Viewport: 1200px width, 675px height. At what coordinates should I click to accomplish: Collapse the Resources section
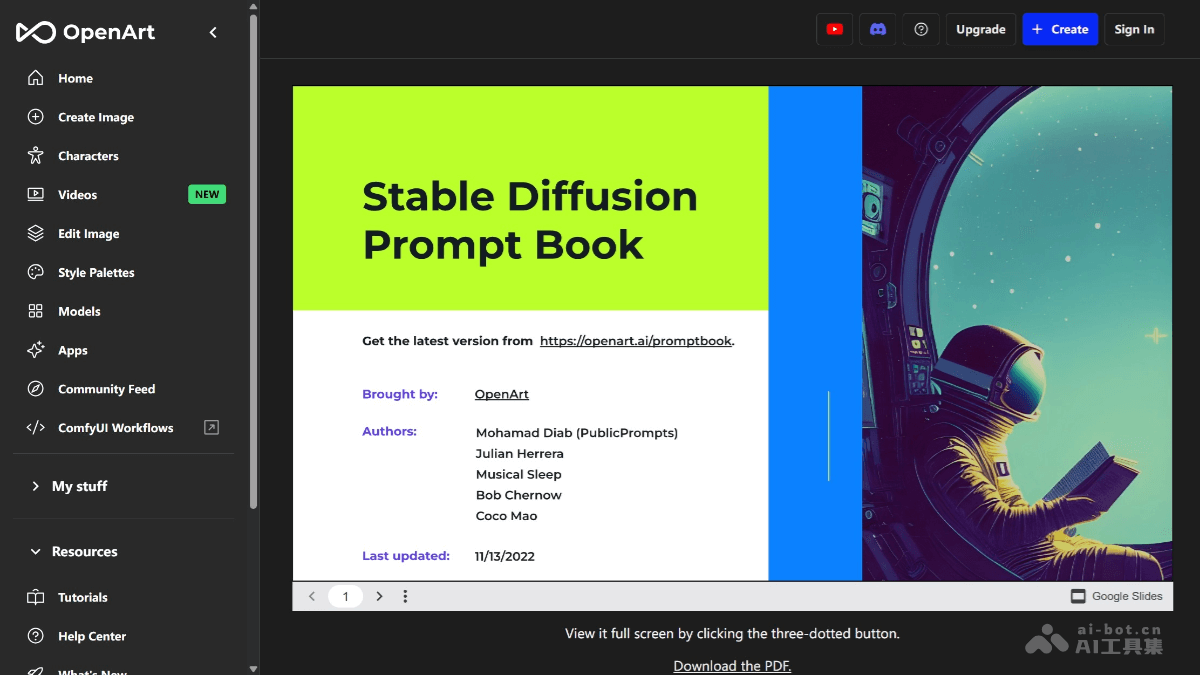(x=84, y=551)
